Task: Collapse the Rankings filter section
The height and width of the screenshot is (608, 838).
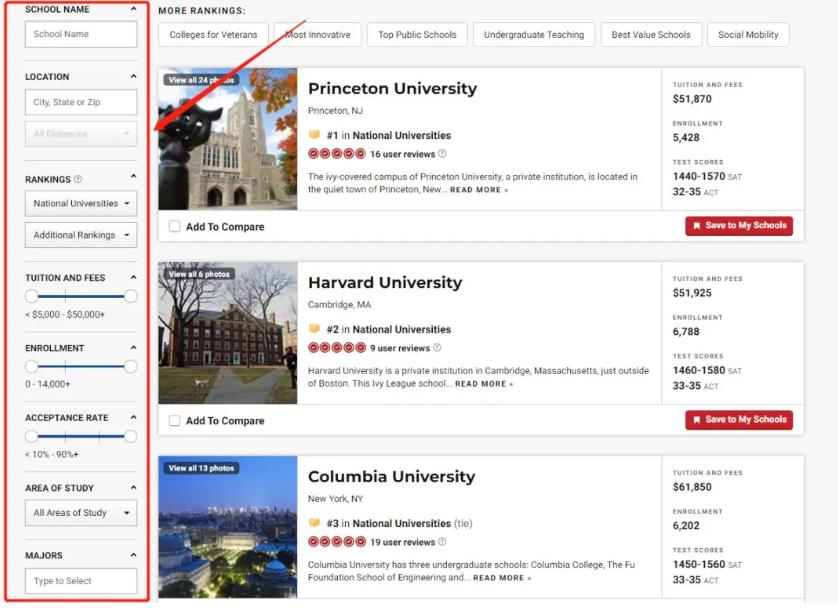Action: [x=133, y=176]
